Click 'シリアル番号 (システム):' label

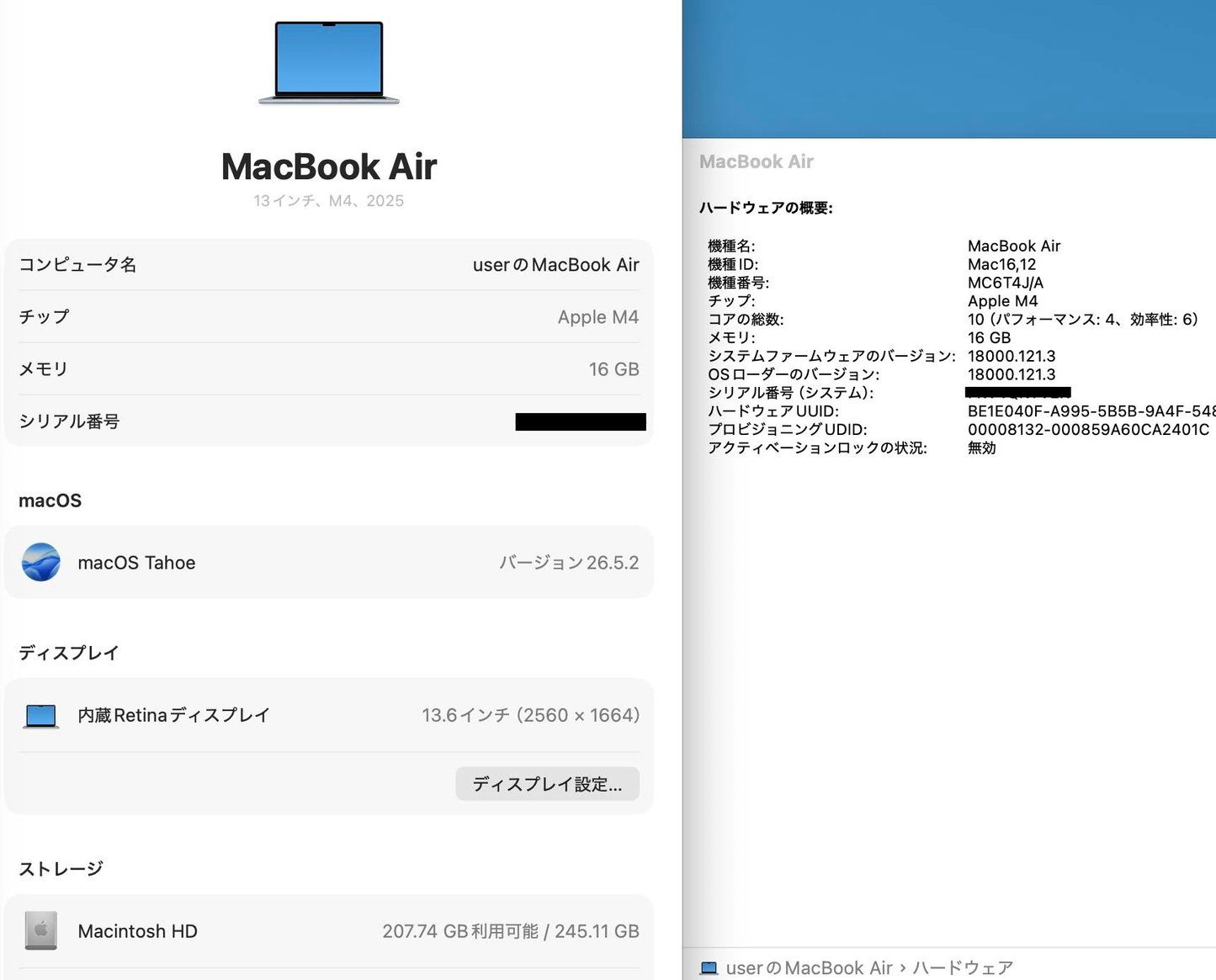coord(791,393)
